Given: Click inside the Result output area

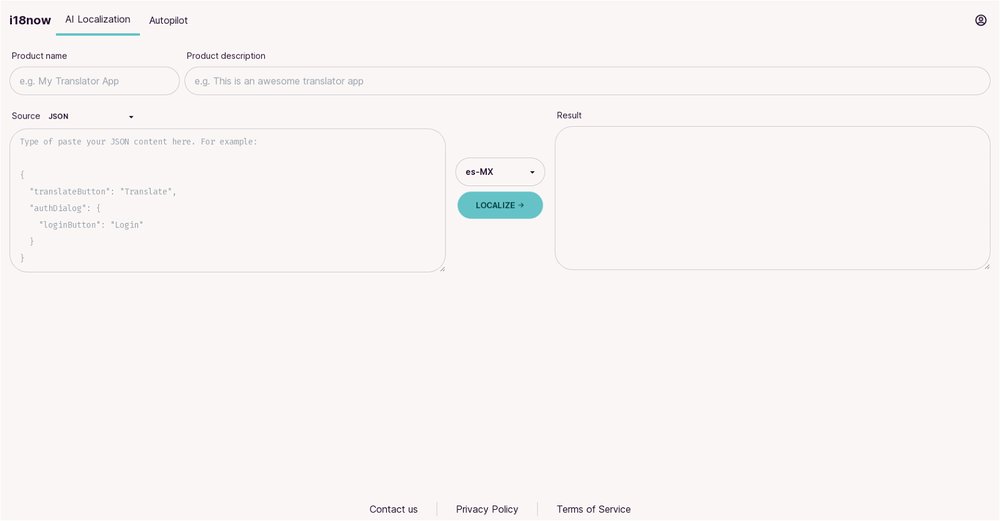Looking at the screenshot, I should pyautogui.click(x=772, y=198).
